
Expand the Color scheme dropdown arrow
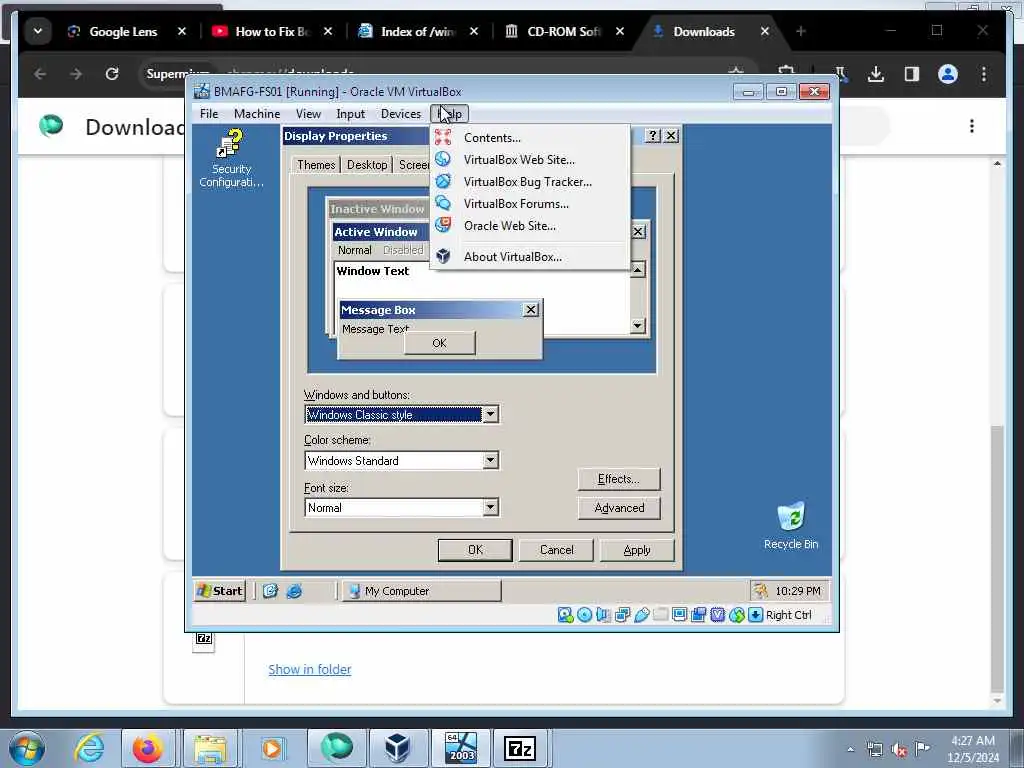(x=490, y=460)
